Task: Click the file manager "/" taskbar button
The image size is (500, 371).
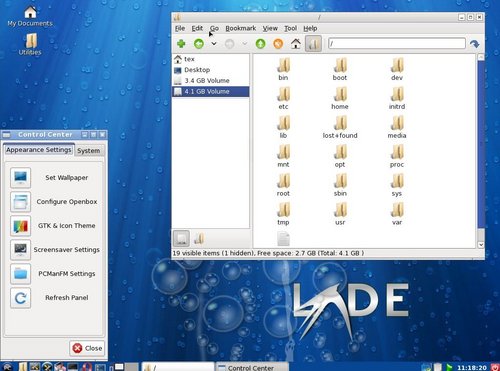Action: pyautogui.click(x=178, y=367)
